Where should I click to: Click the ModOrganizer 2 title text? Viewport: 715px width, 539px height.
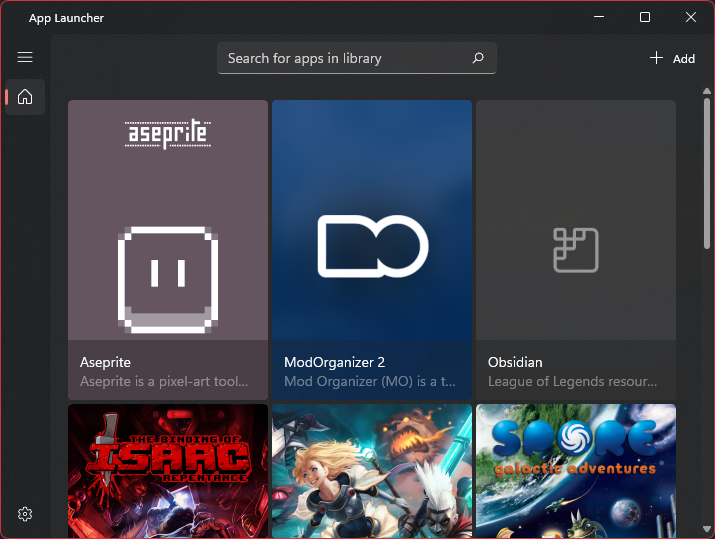pyautogui.click(x=334, y=363)
